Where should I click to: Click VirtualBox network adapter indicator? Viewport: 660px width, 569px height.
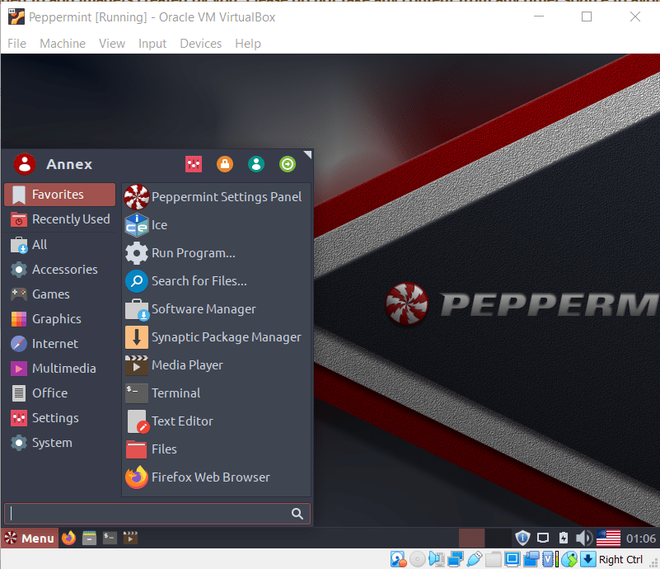point(455,559)
